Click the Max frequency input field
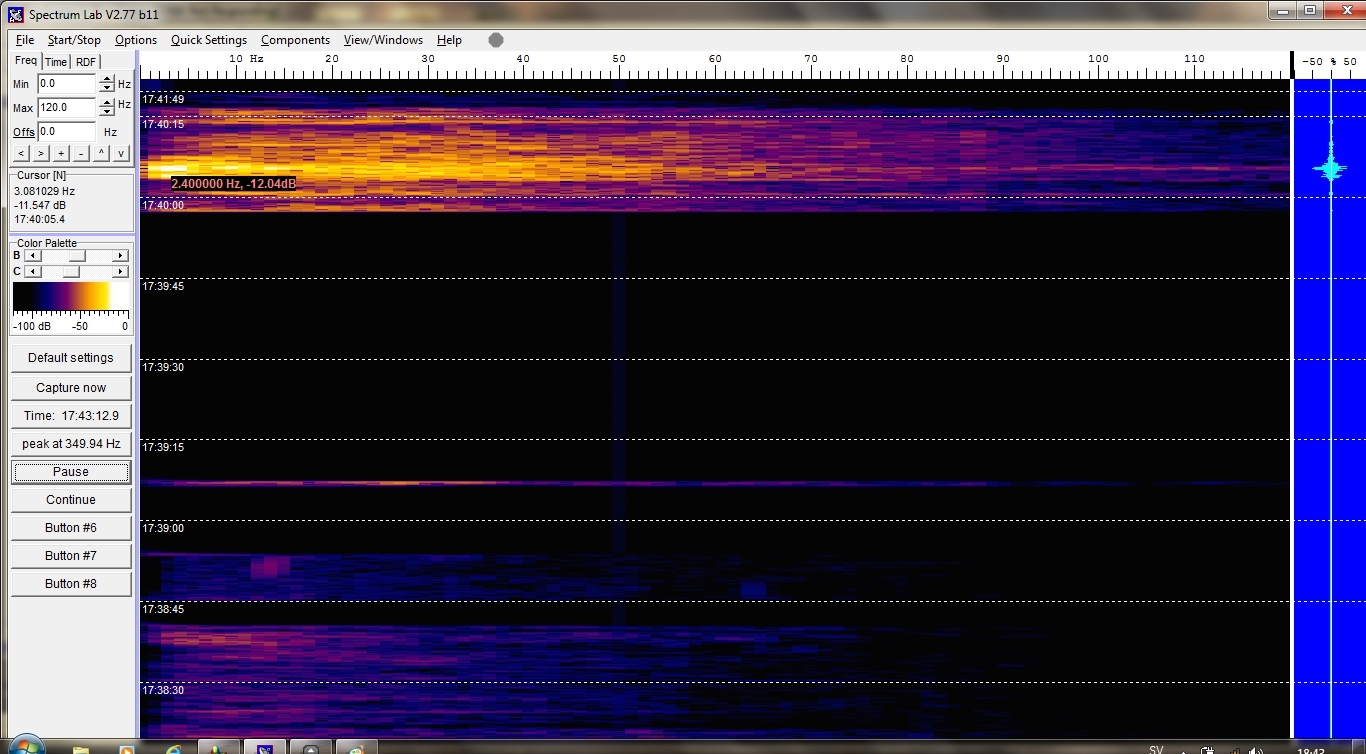The height and width of the screenshot is (754, 1366). pyautogui.click(x=66, y=108)
